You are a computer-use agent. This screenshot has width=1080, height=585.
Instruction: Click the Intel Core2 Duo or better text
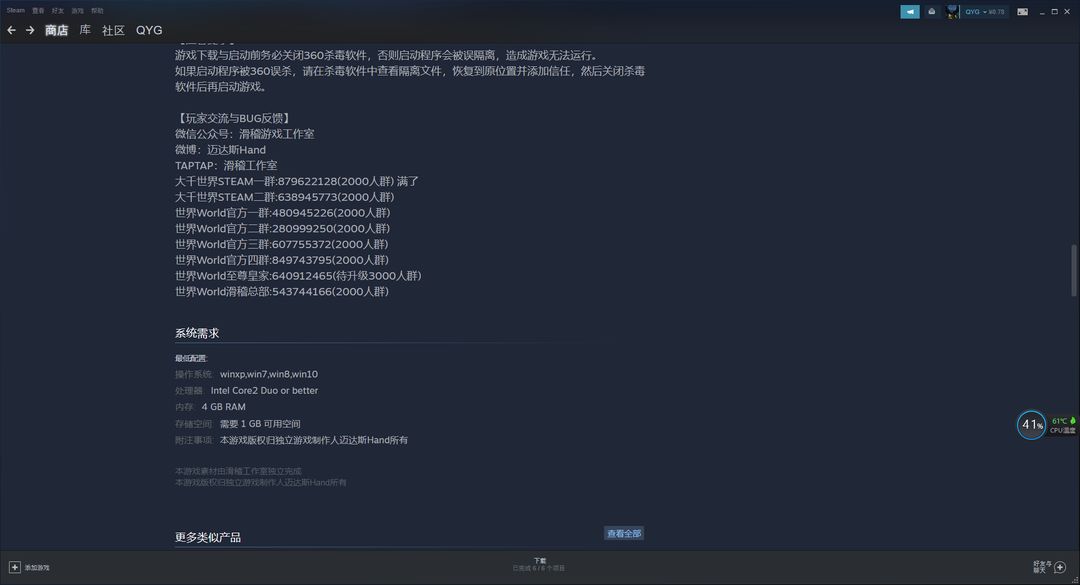point(264,391)
